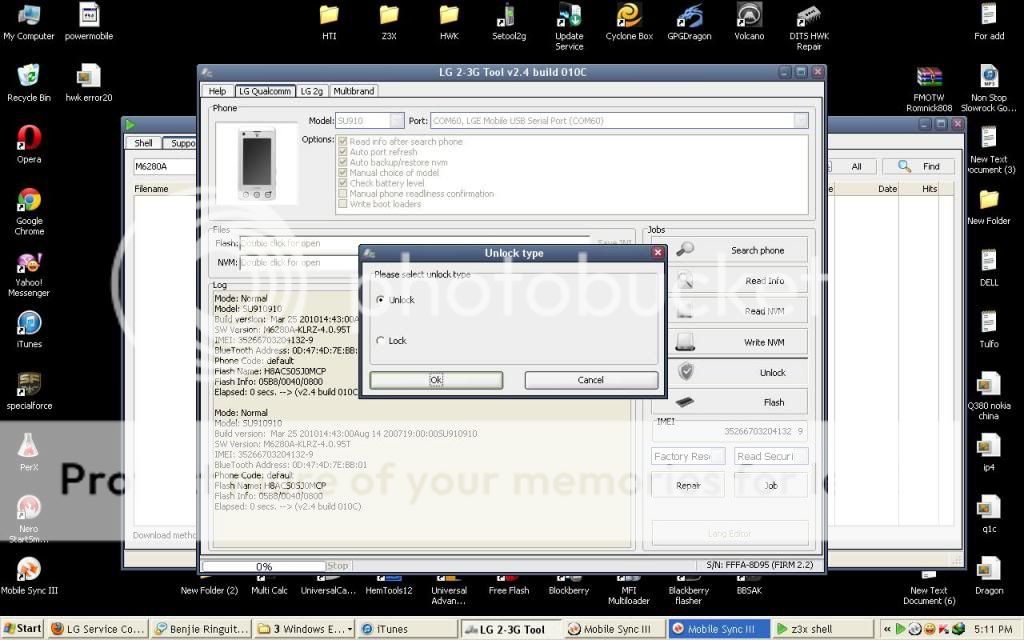1024x640 pixels.
Task: Launch the DITS HWK Repair icon
Action: click(809, 27)
